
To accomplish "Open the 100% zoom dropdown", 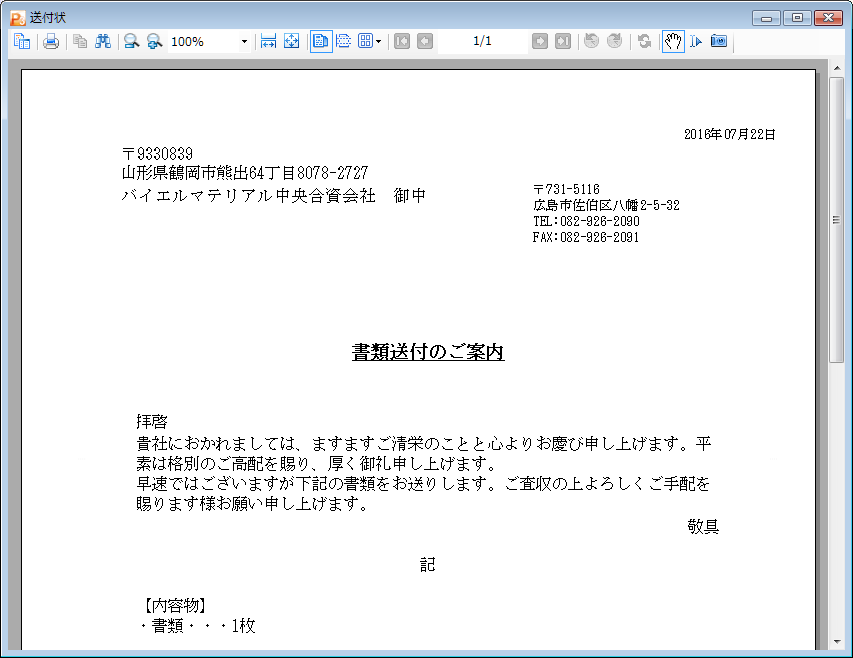I will [x=244, y=42].
